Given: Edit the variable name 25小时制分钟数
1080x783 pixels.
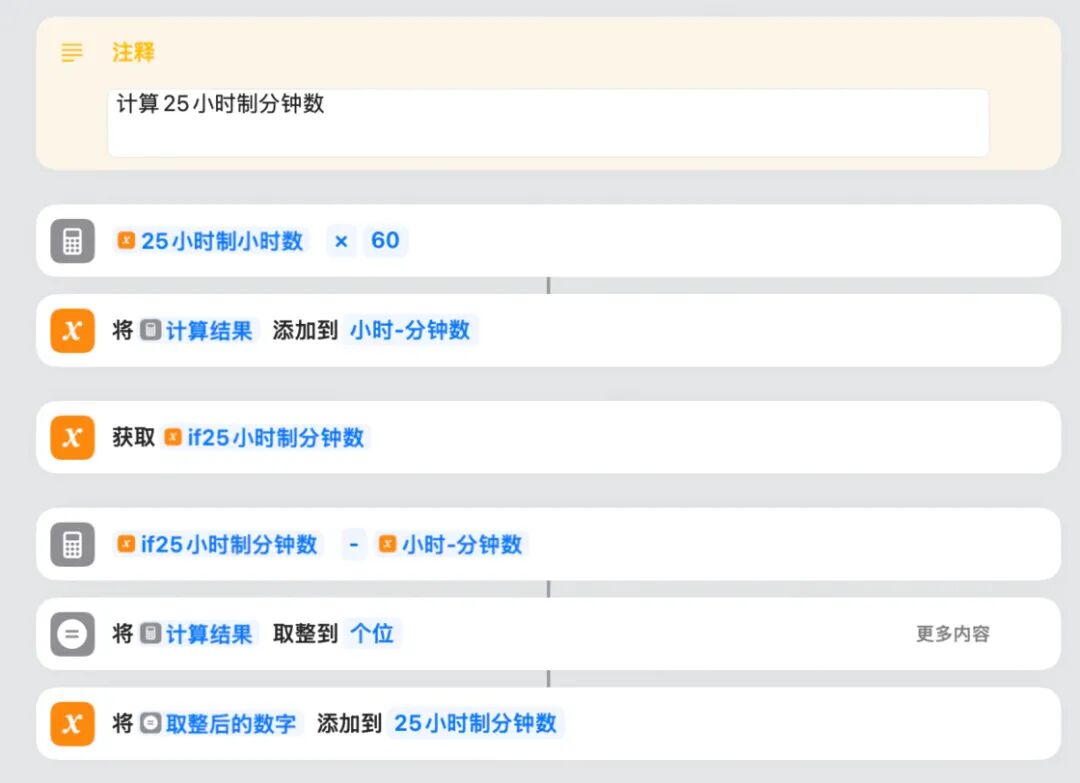Looking at the screenshot, I should click(x=475, y=724).
